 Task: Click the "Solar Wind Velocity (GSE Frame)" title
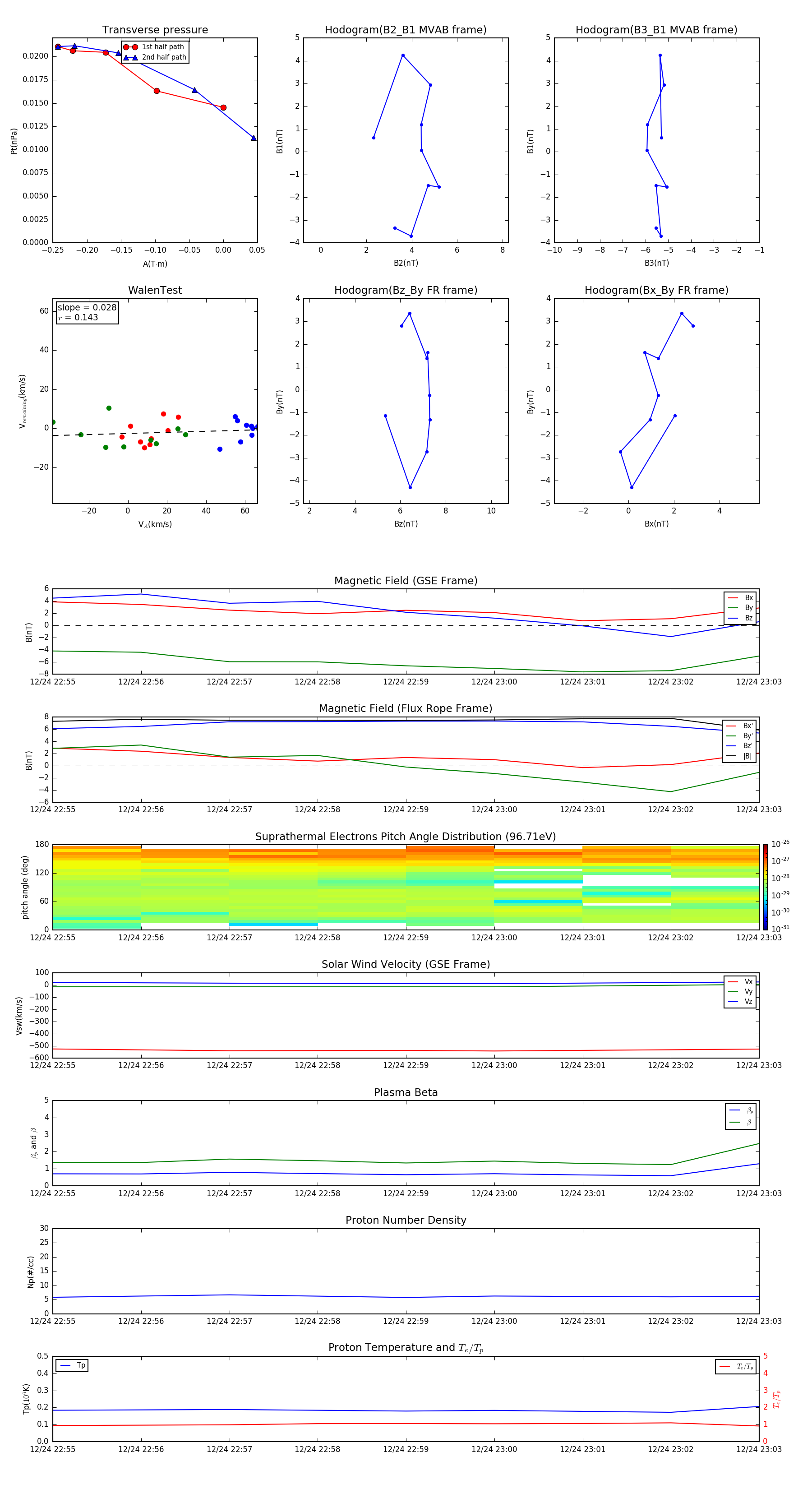click(x=406, y=964)
